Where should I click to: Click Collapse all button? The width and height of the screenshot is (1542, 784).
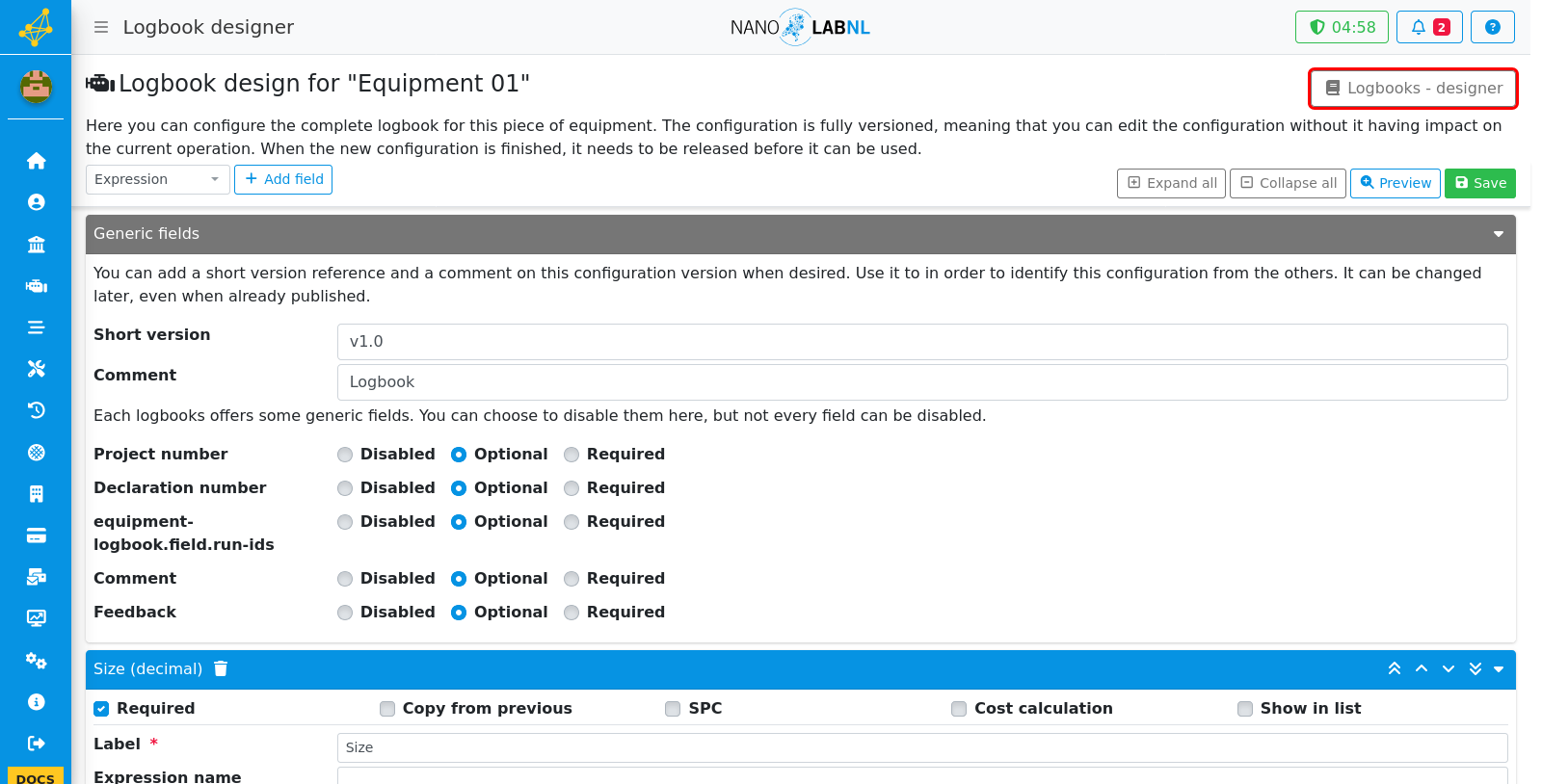(1288, 183)
